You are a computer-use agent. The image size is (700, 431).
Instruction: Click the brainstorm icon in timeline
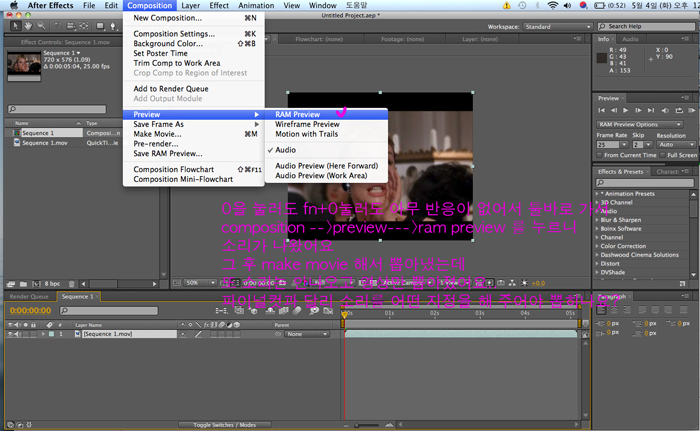click(314, 310)
